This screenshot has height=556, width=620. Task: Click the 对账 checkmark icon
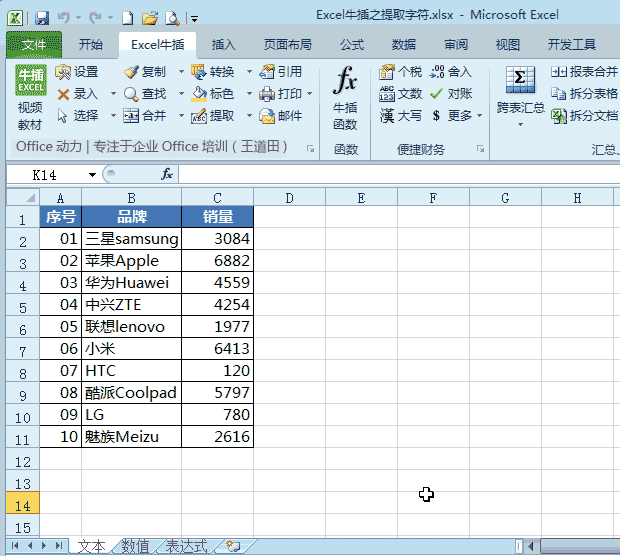click(437, 93)
